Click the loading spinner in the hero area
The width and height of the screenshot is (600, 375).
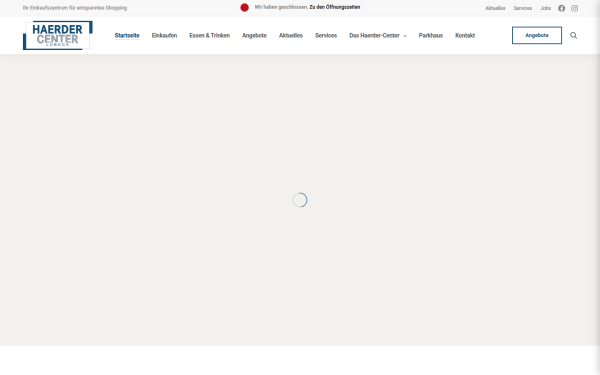[300, 200]
